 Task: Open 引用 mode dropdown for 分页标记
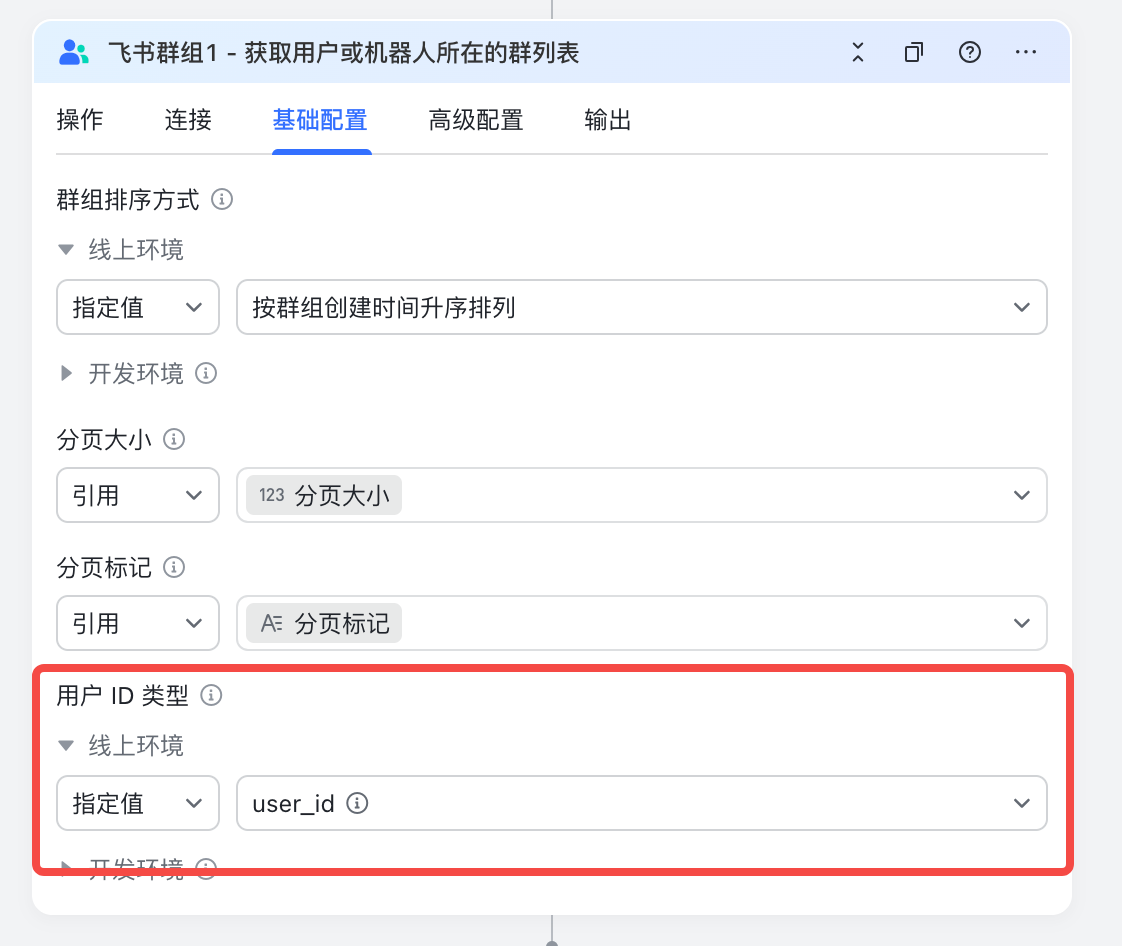tap(138, 623)
